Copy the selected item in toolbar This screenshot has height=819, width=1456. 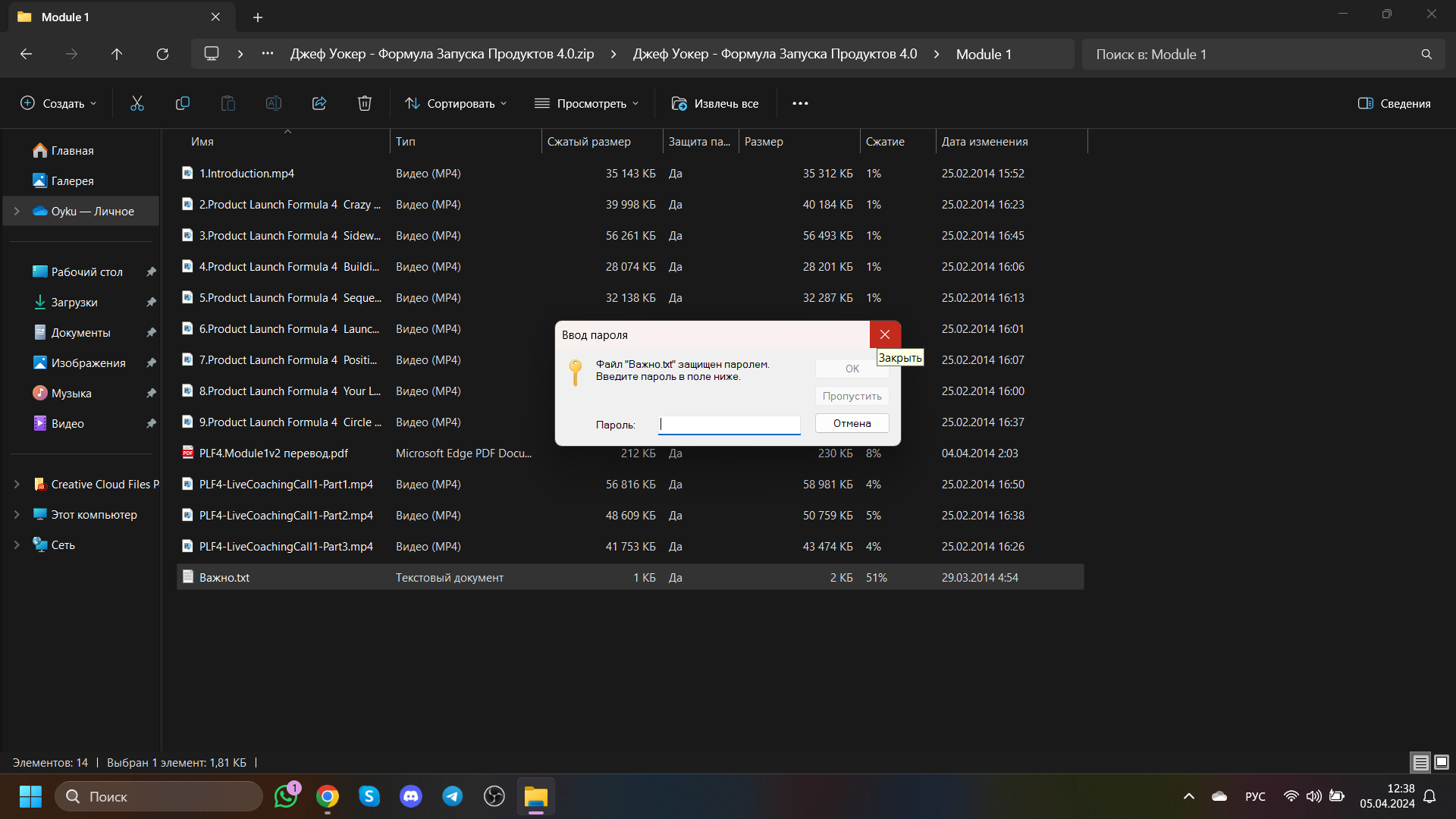(x=183, y=103)
